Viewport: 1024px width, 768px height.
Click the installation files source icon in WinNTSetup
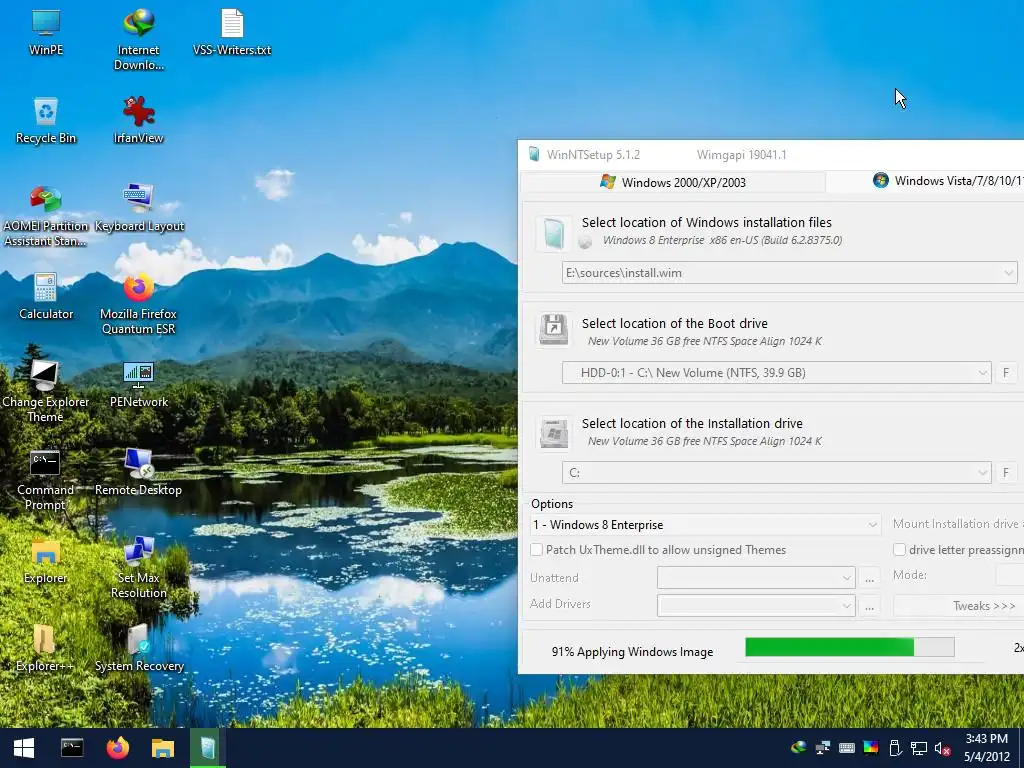coord(554,233)
